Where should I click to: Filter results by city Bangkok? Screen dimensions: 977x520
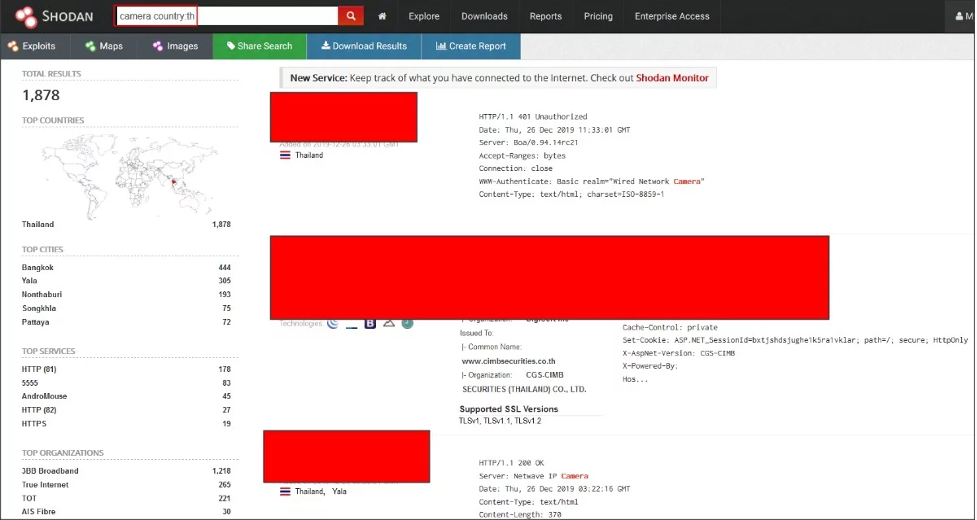(x=38, y=267)
